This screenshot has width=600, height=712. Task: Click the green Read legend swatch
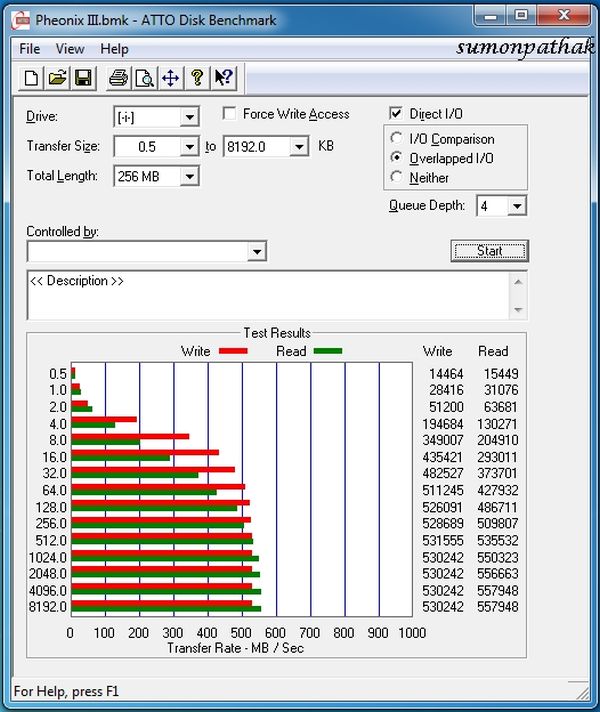click(327, 351)
